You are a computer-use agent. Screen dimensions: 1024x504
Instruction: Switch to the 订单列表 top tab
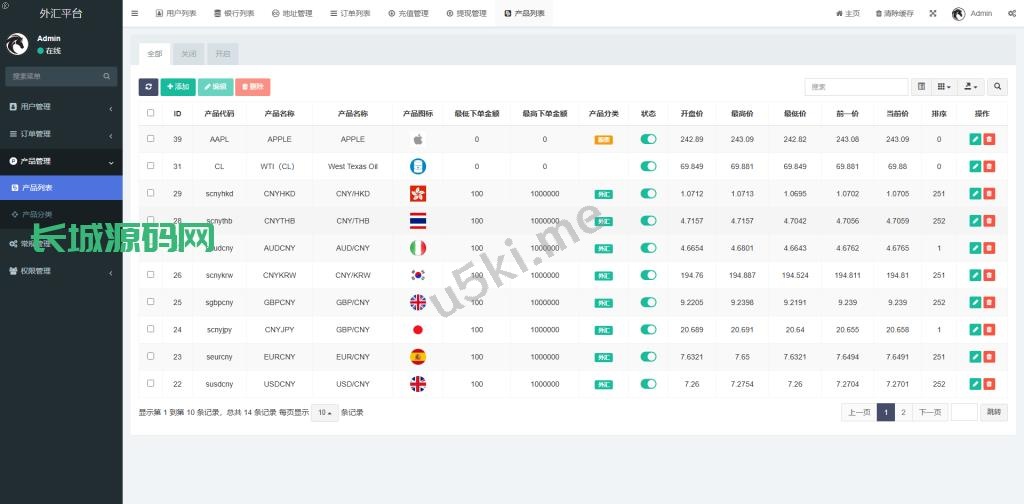[x=349, y=14]
